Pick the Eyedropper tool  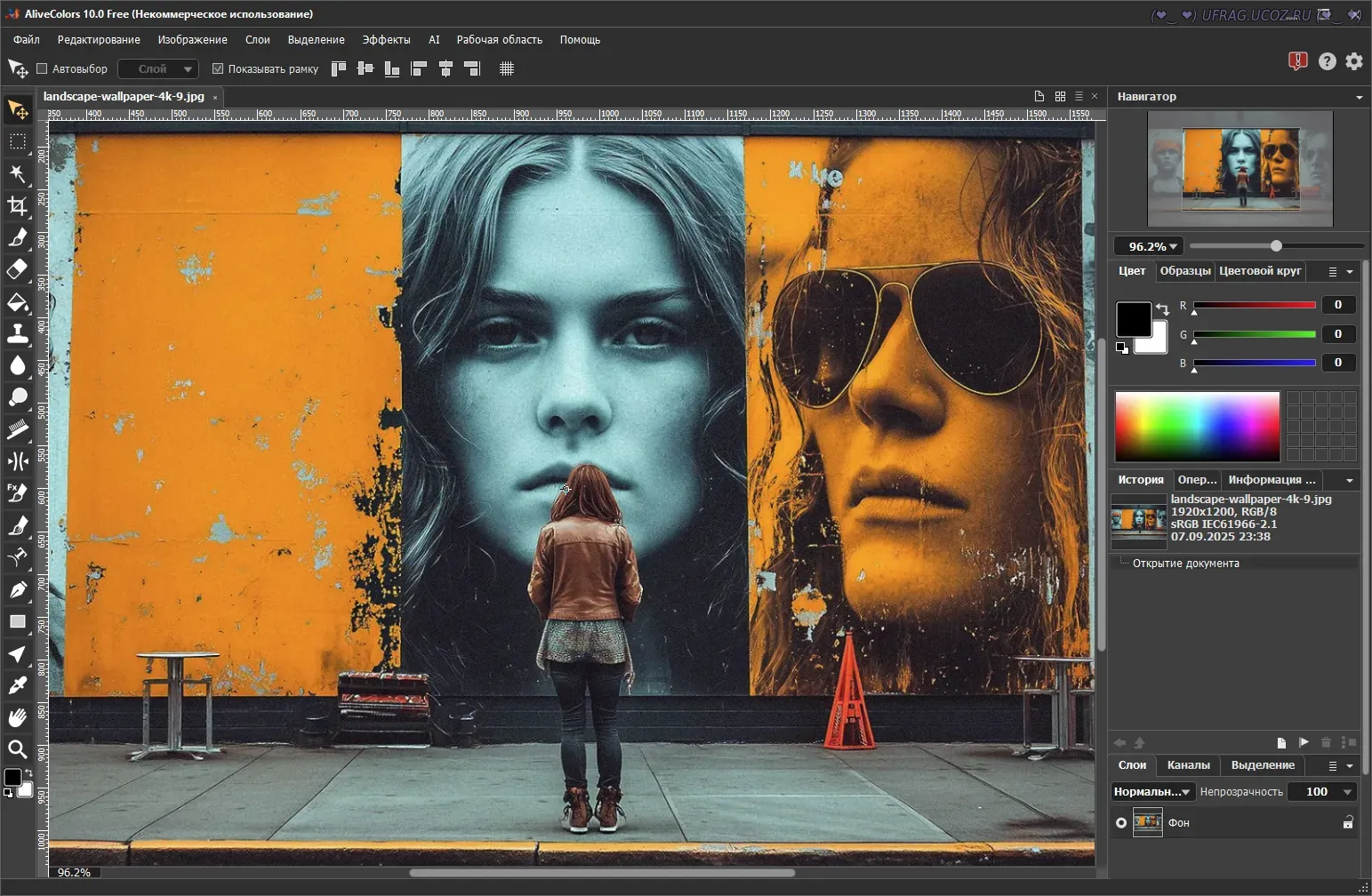(x=17, y=685)
